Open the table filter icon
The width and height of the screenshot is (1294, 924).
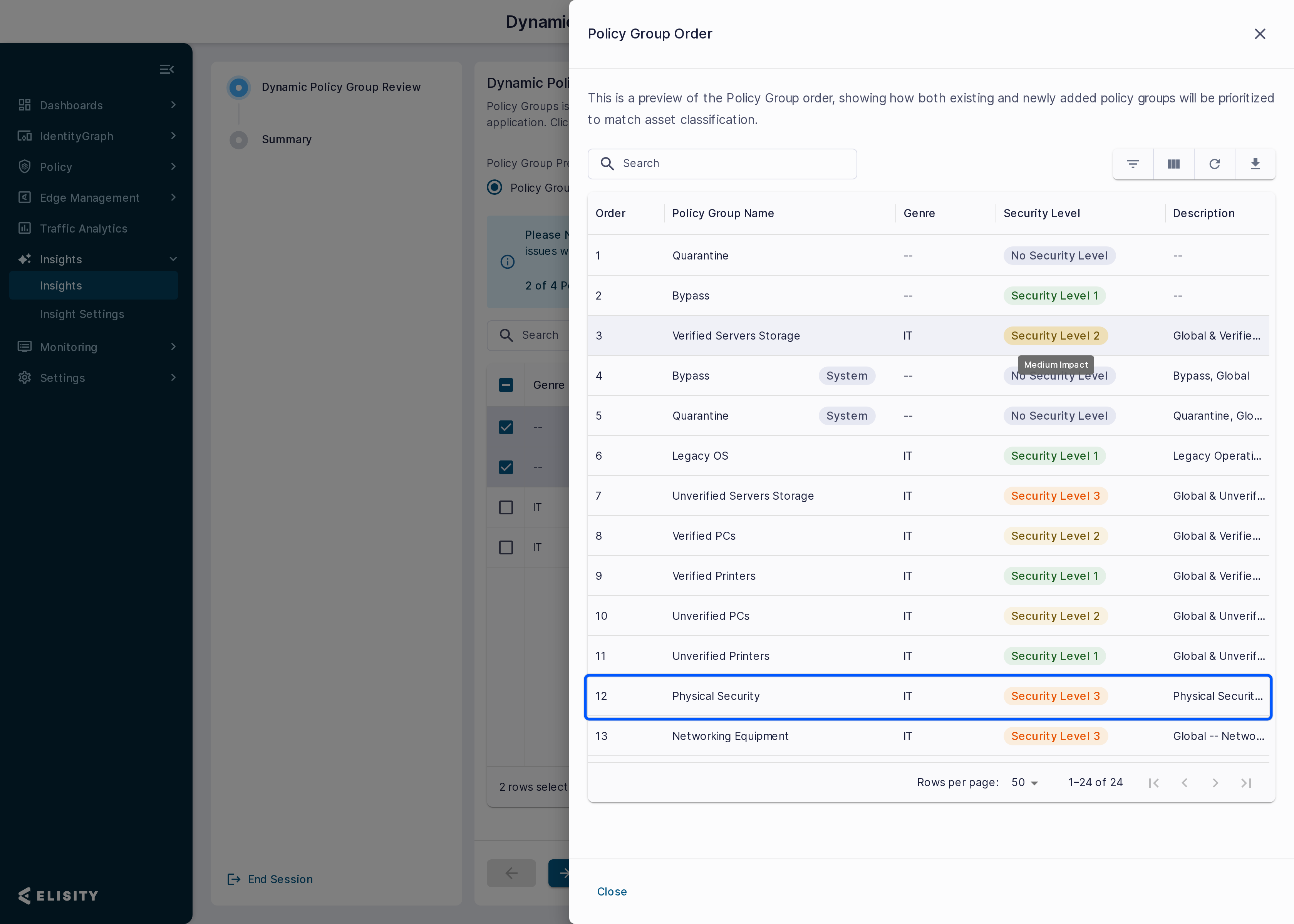pyautogui.click(x=1133, y=164)
